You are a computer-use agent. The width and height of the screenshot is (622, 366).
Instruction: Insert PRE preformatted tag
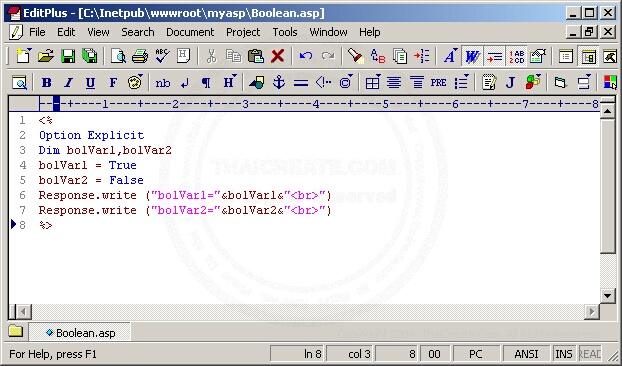pyautogui.click(x=438, y=83)
